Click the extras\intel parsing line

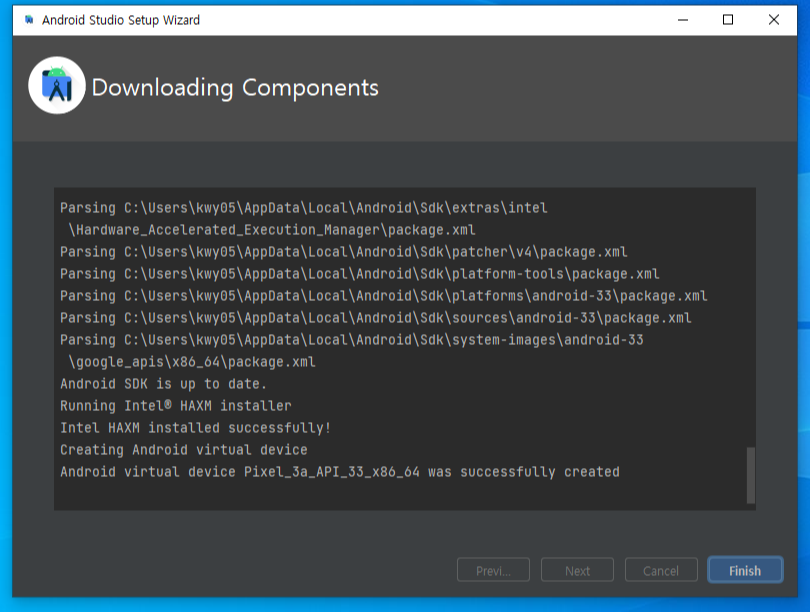pyautogui.click(x=304, y=208)
